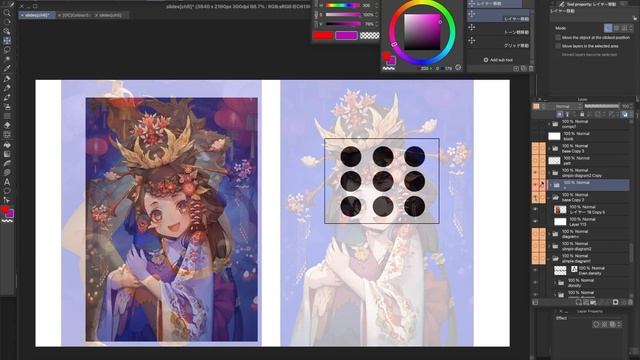Select the Correct line tool
This screenshot has height=360, width=640.
click(x=7, y=200)
